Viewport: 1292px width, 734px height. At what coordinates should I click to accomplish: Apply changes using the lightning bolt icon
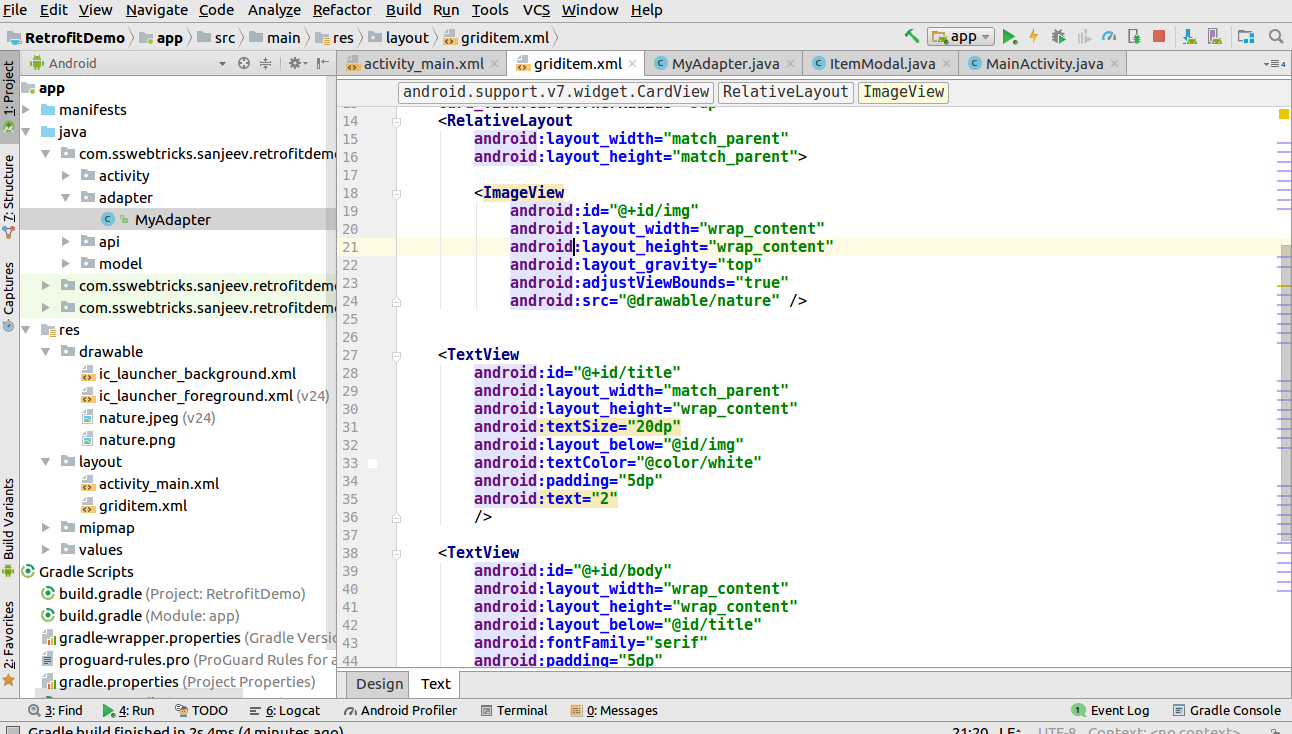tap(1033, 36)
